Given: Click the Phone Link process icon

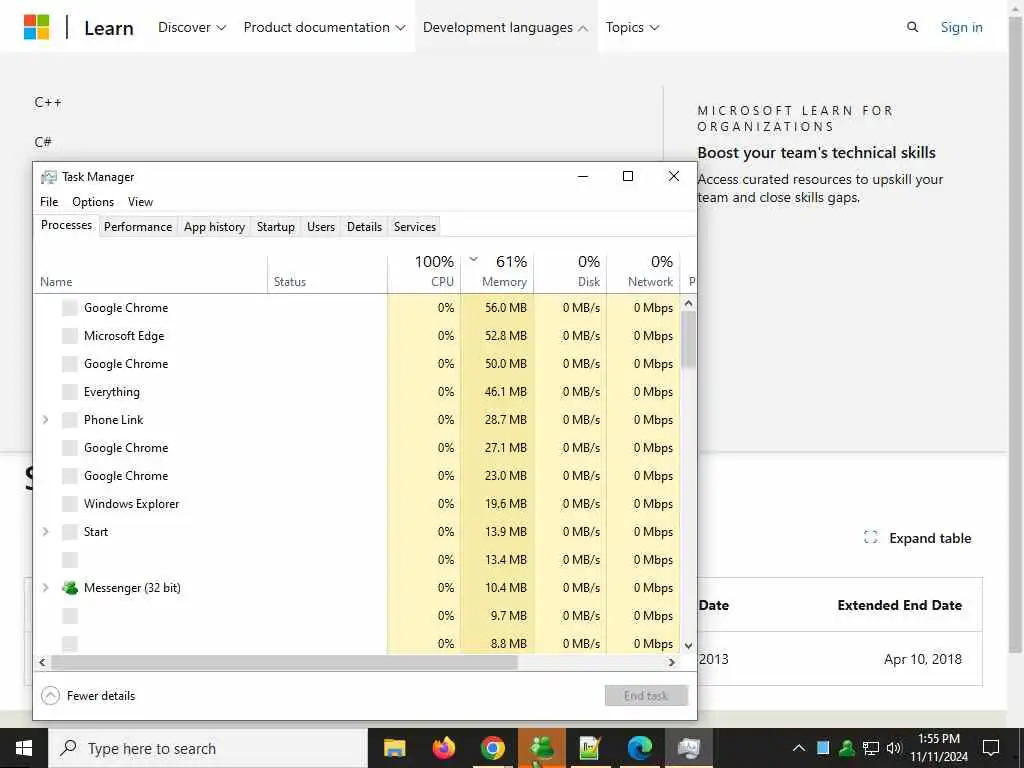Looking at the screenshot, I should pos(70,420).
